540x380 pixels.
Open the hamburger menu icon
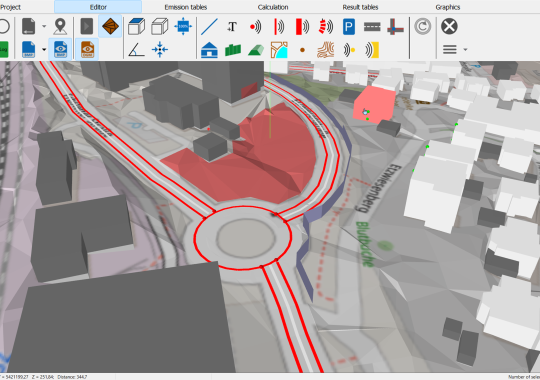point(449,50)
